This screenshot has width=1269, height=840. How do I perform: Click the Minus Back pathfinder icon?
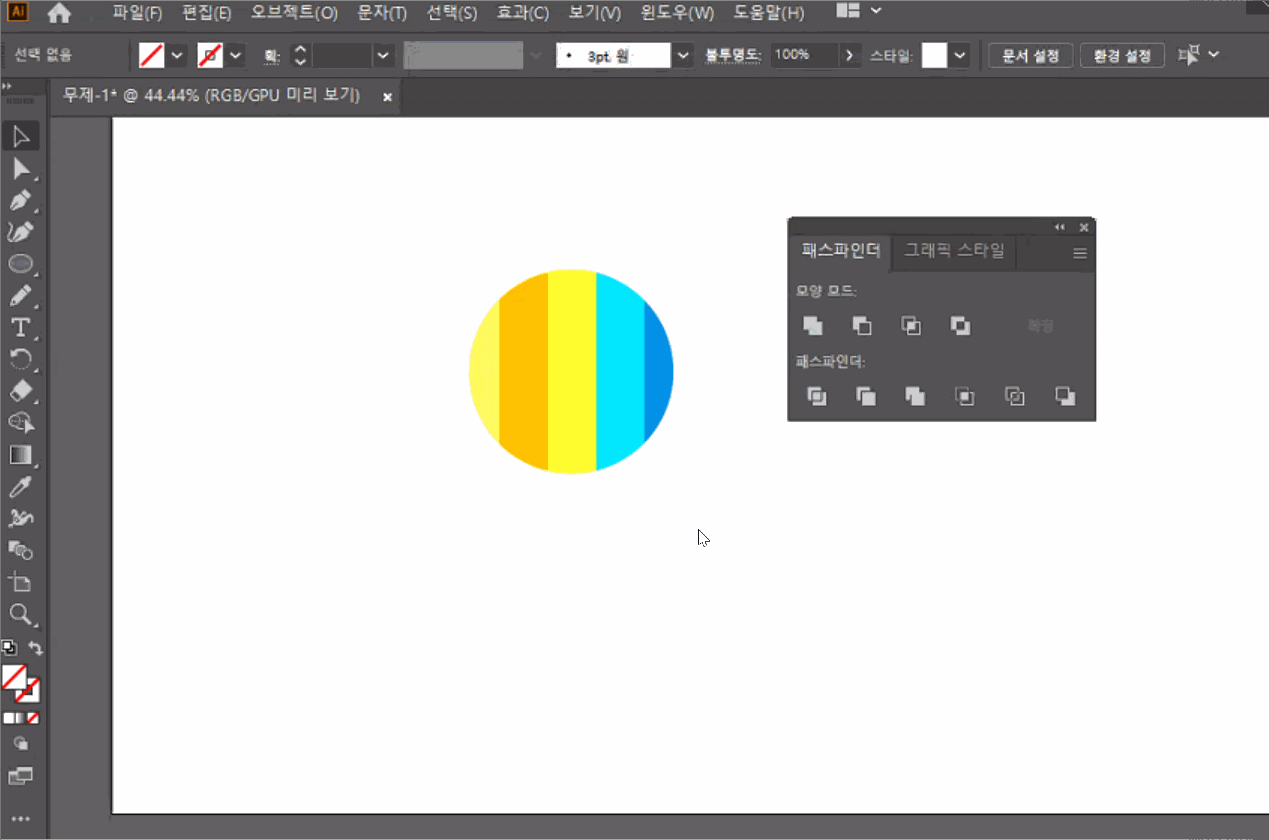1065,397
